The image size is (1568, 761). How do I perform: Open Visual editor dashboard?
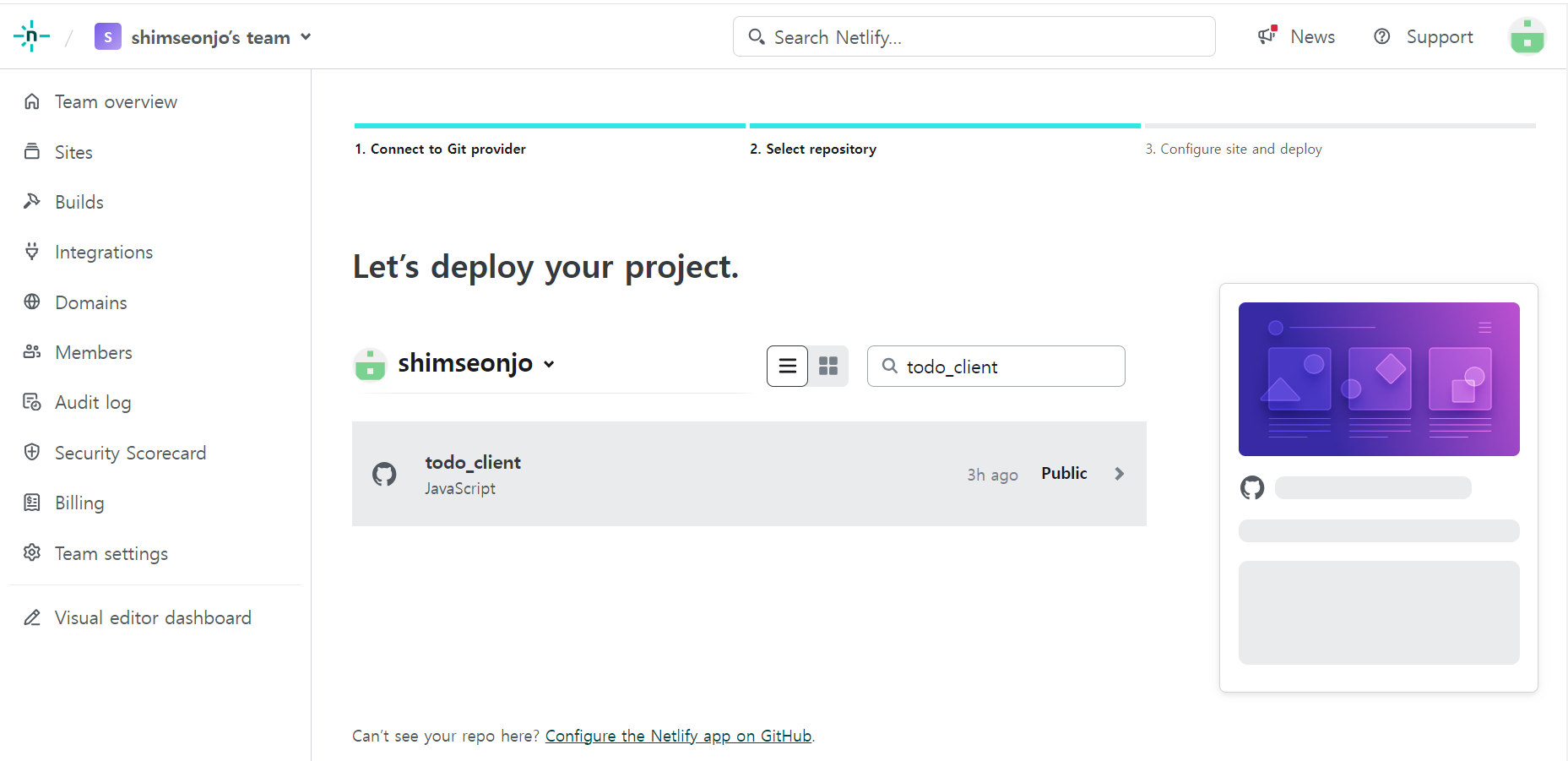(x=153, y=617)
